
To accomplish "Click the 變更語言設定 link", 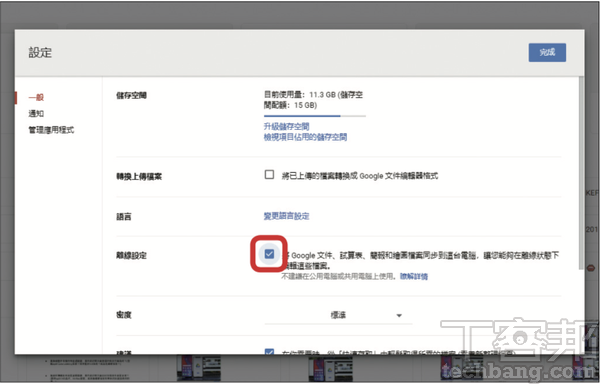I will (287, 216).
